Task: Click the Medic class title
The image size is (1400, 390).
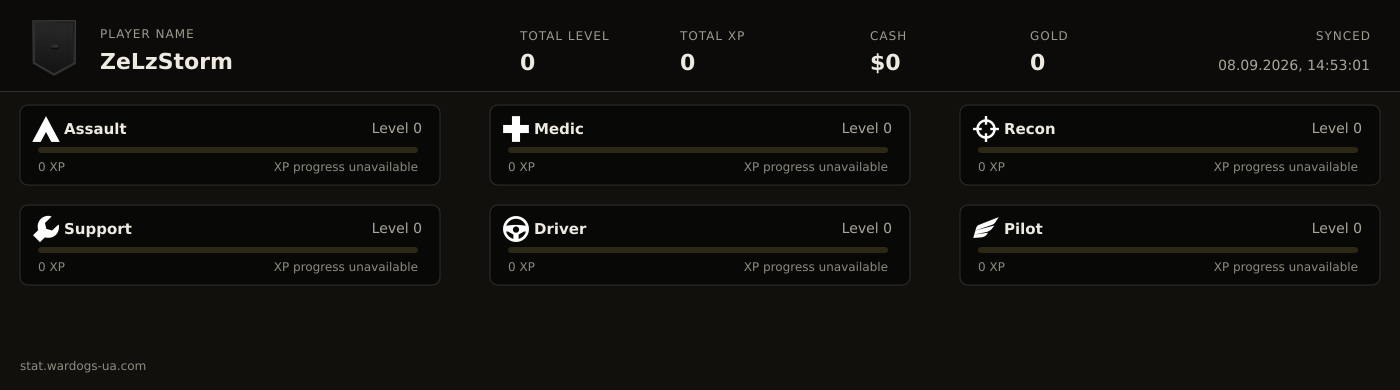Action: click(559, 129)
